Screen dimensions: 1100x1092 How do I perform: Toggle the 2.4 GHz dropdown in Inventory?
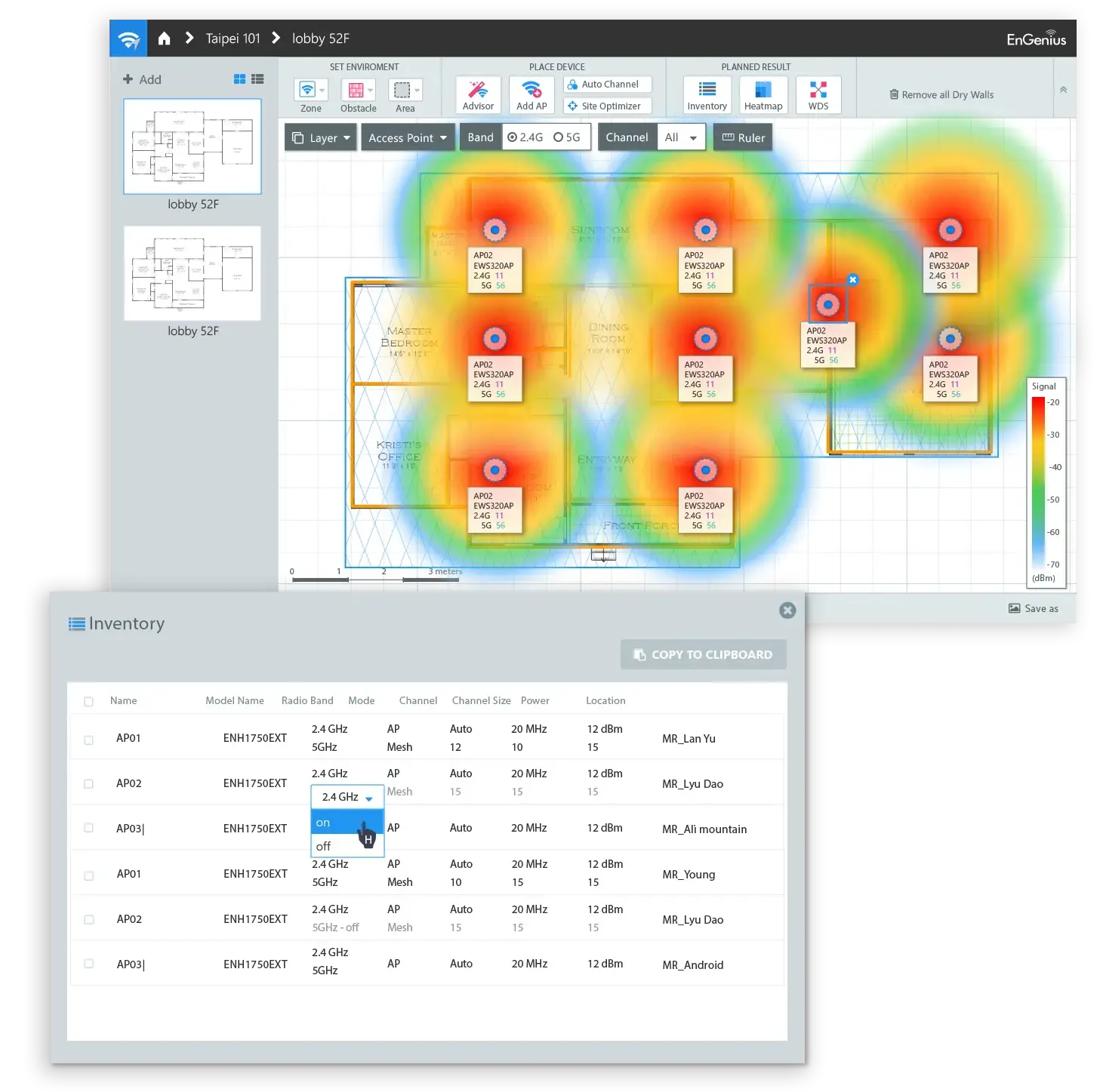click(x=347, y=798)
